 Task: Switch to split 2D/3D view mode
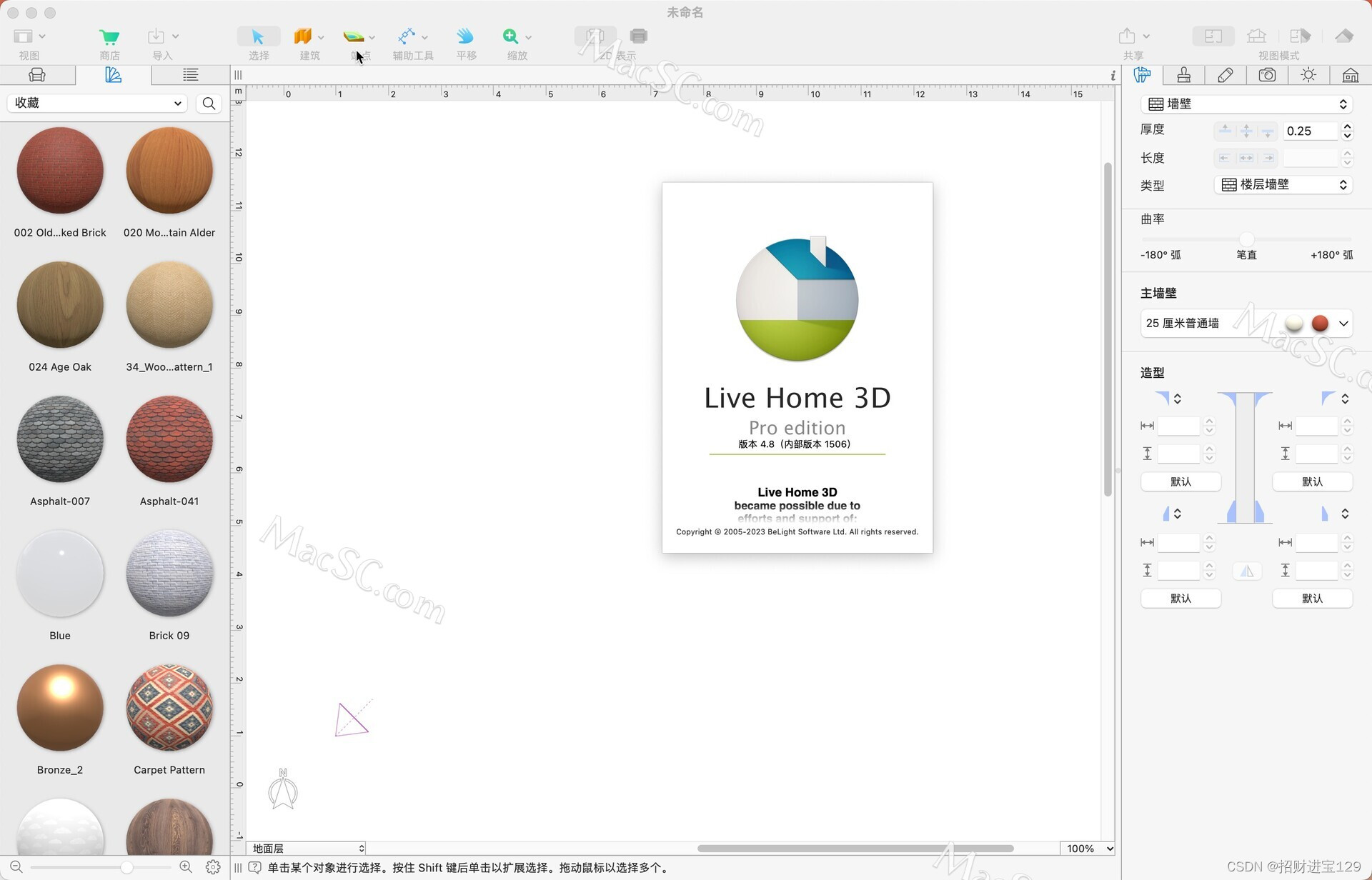tap(1300, 36)
